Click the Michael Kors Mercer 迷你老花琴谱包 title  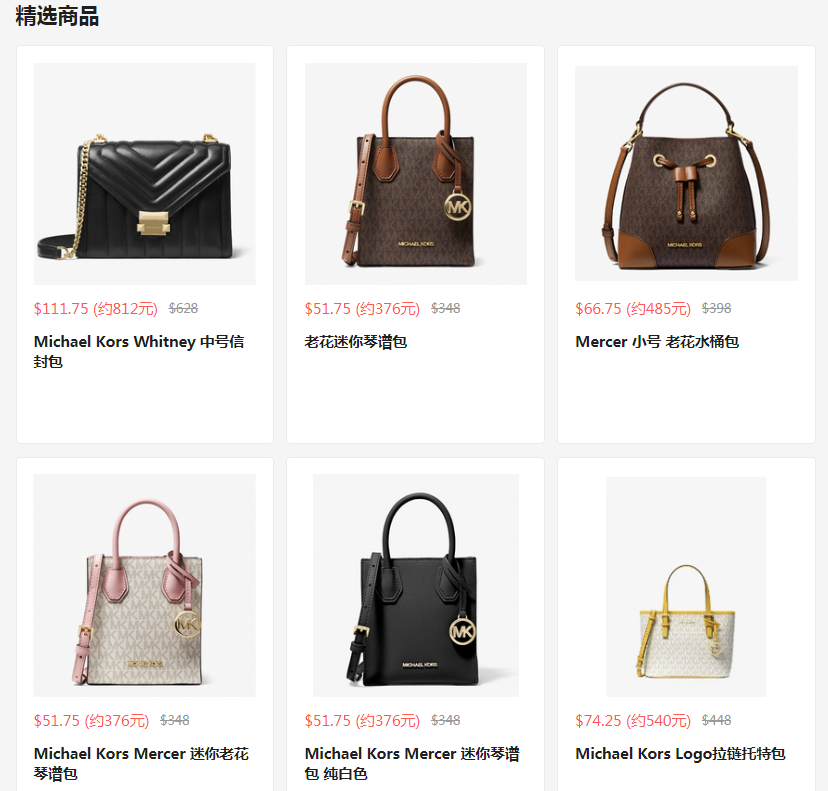tap(141, 764)
